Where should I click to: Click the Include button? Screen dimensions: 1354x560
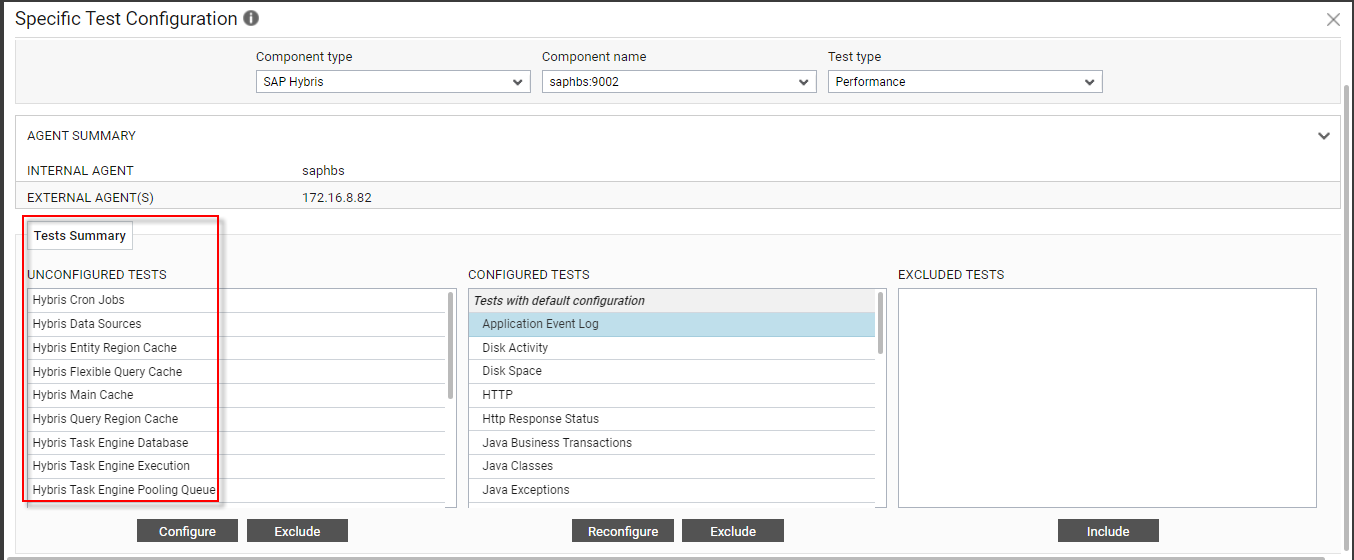[1108, 531]
